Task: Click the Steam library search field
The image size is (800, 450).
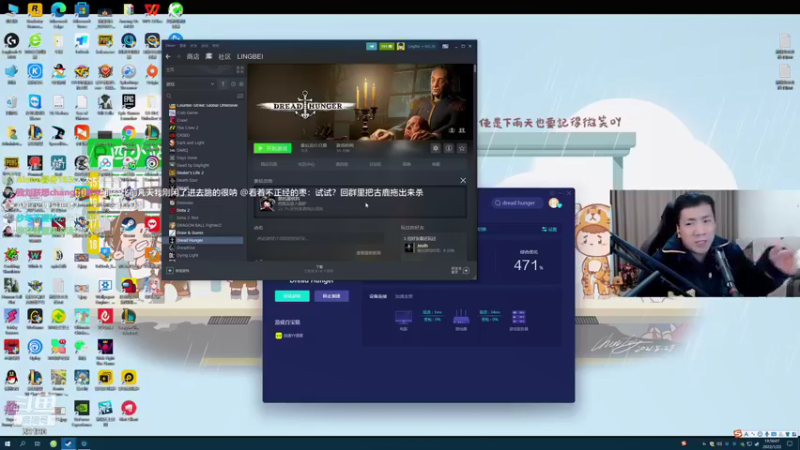Action: (200, 96)
